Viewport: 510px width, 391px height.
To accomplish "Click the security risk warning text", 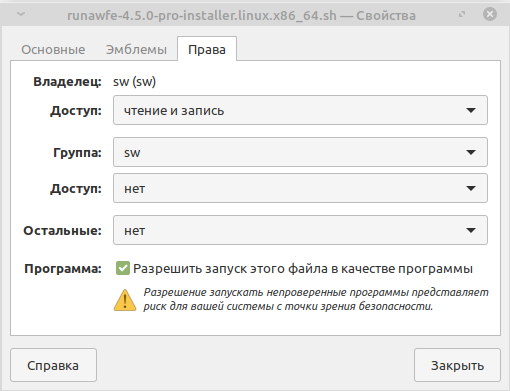I will click(316, 299).
